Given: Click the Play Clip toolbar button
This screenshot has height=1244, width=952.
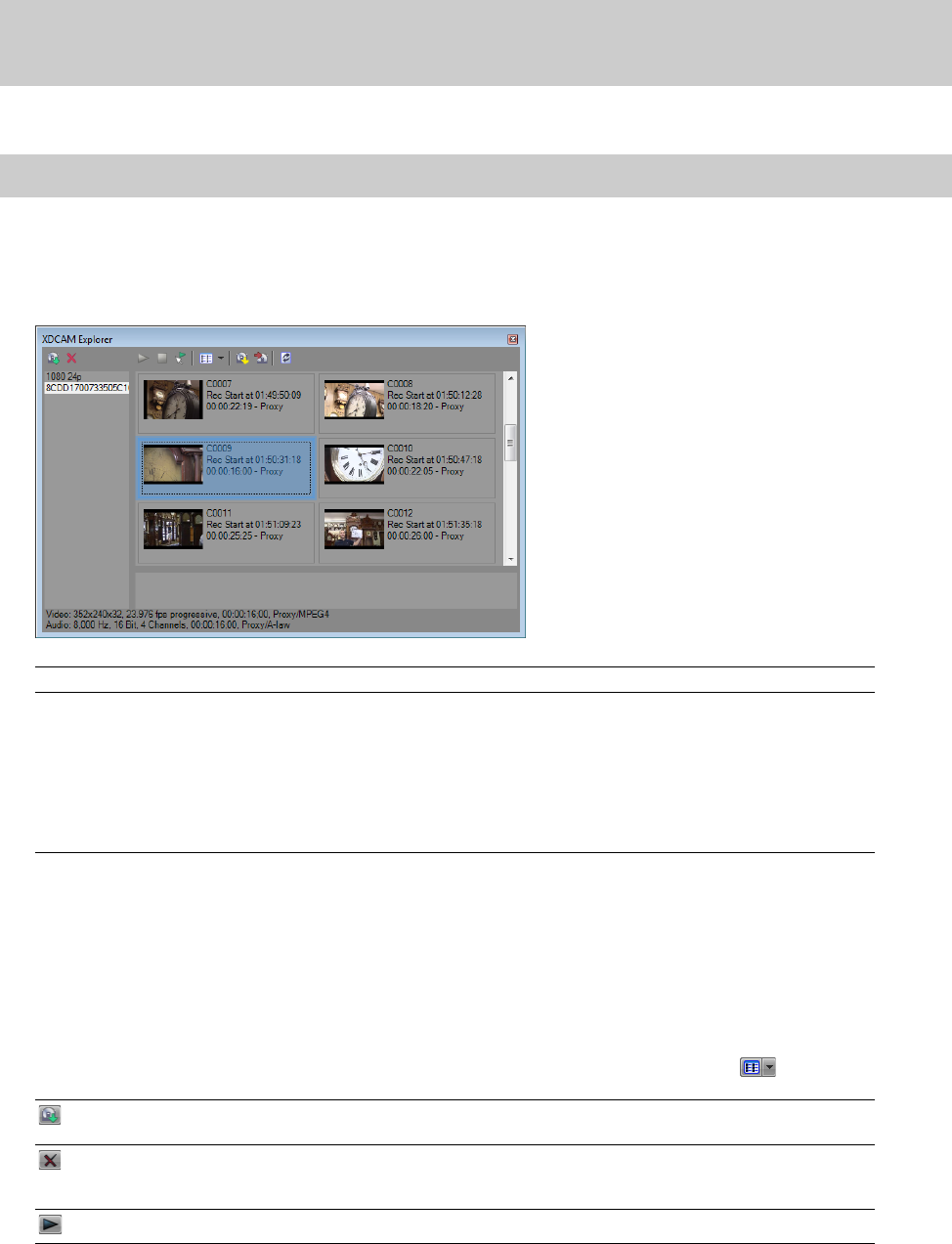Looking at the screenshot, I should (143, 359).
